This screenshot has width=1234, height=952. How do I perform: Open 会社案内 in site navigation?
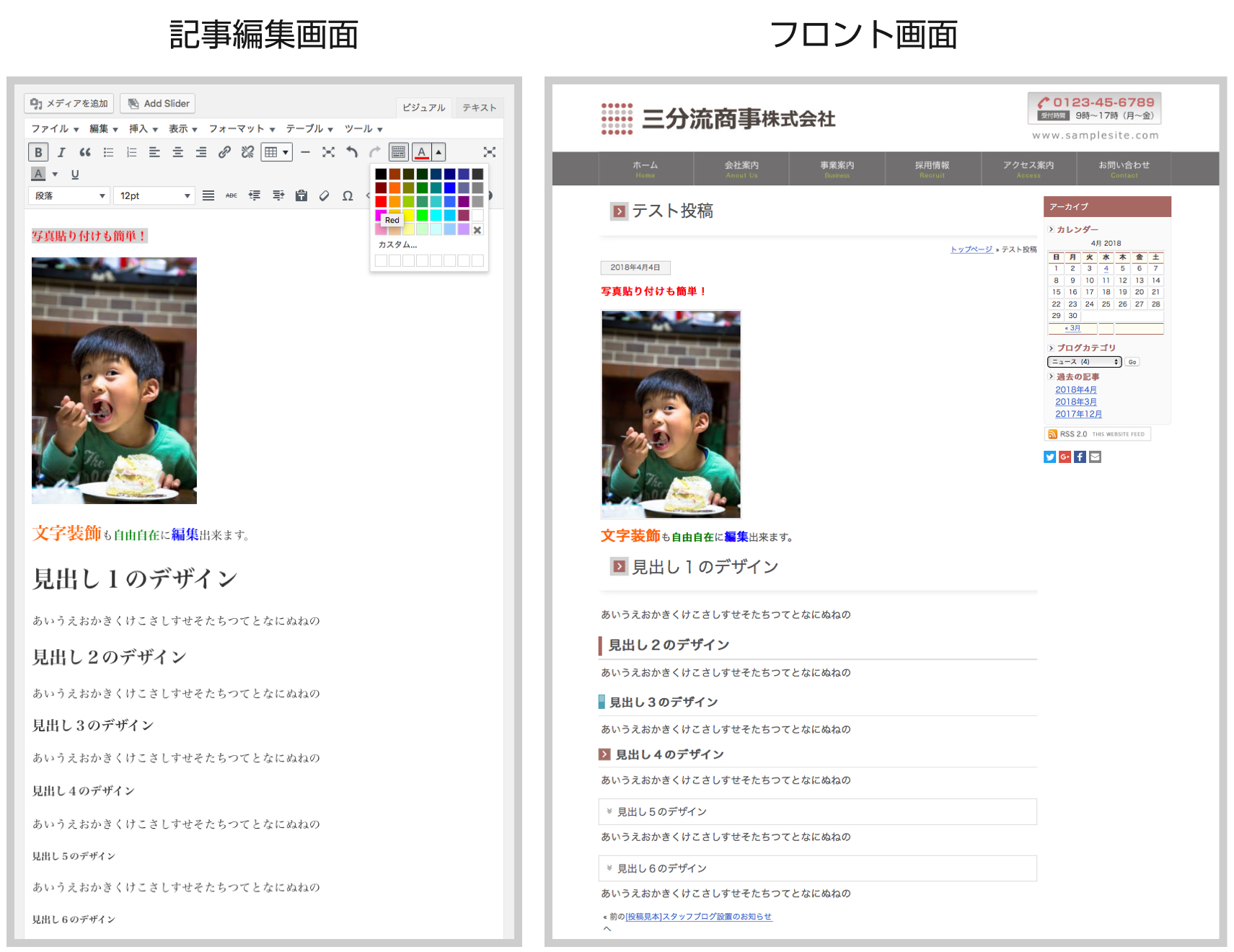741,169
